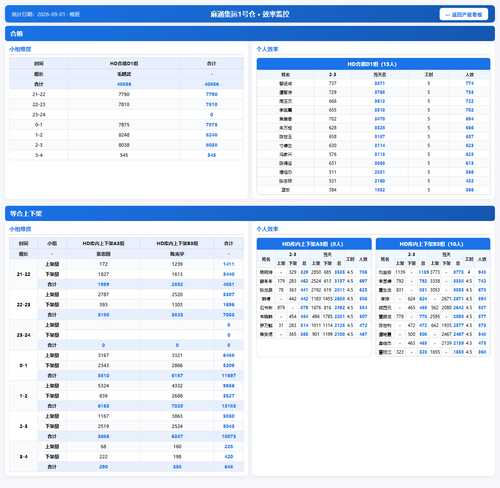
Task: Click the cell showing 172
Action: [103, 264]
